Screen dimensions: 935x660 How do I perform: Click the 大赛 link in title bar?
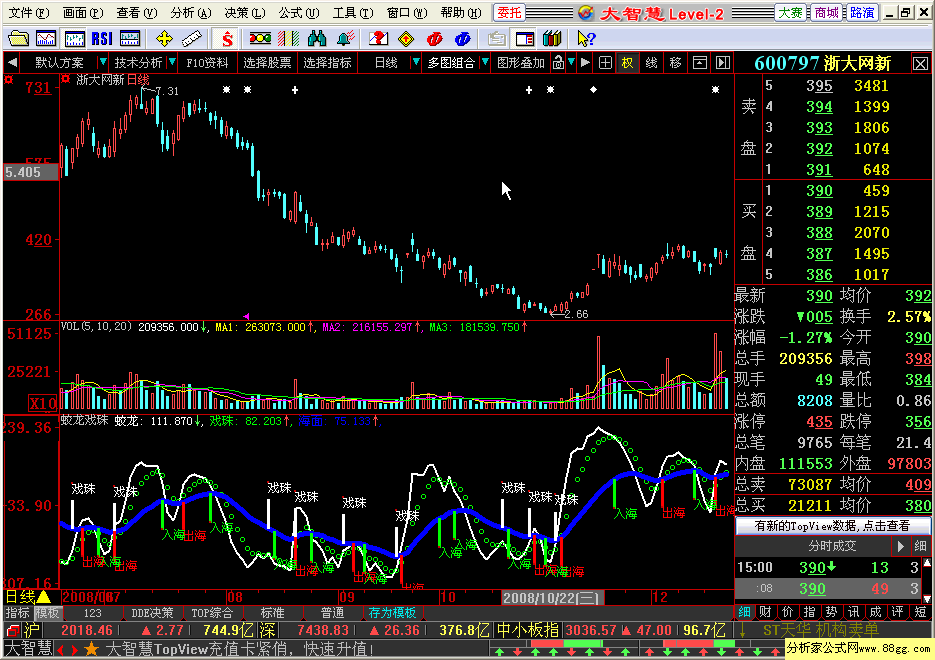click(790, 13)
